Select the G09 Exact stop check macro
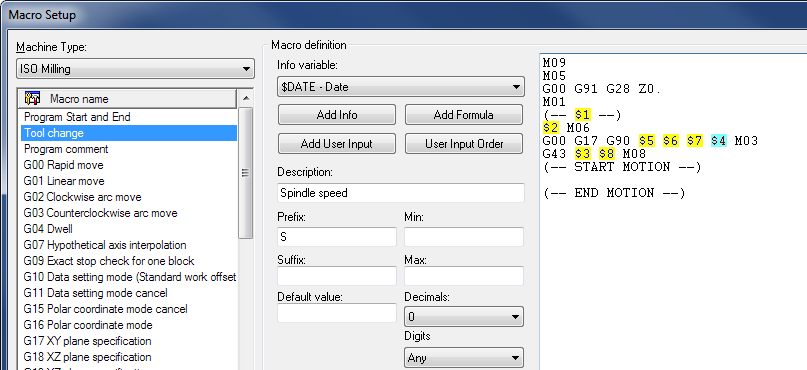This screenshot has width=807, height=370. pyautogui.click(x=129, y=260)
